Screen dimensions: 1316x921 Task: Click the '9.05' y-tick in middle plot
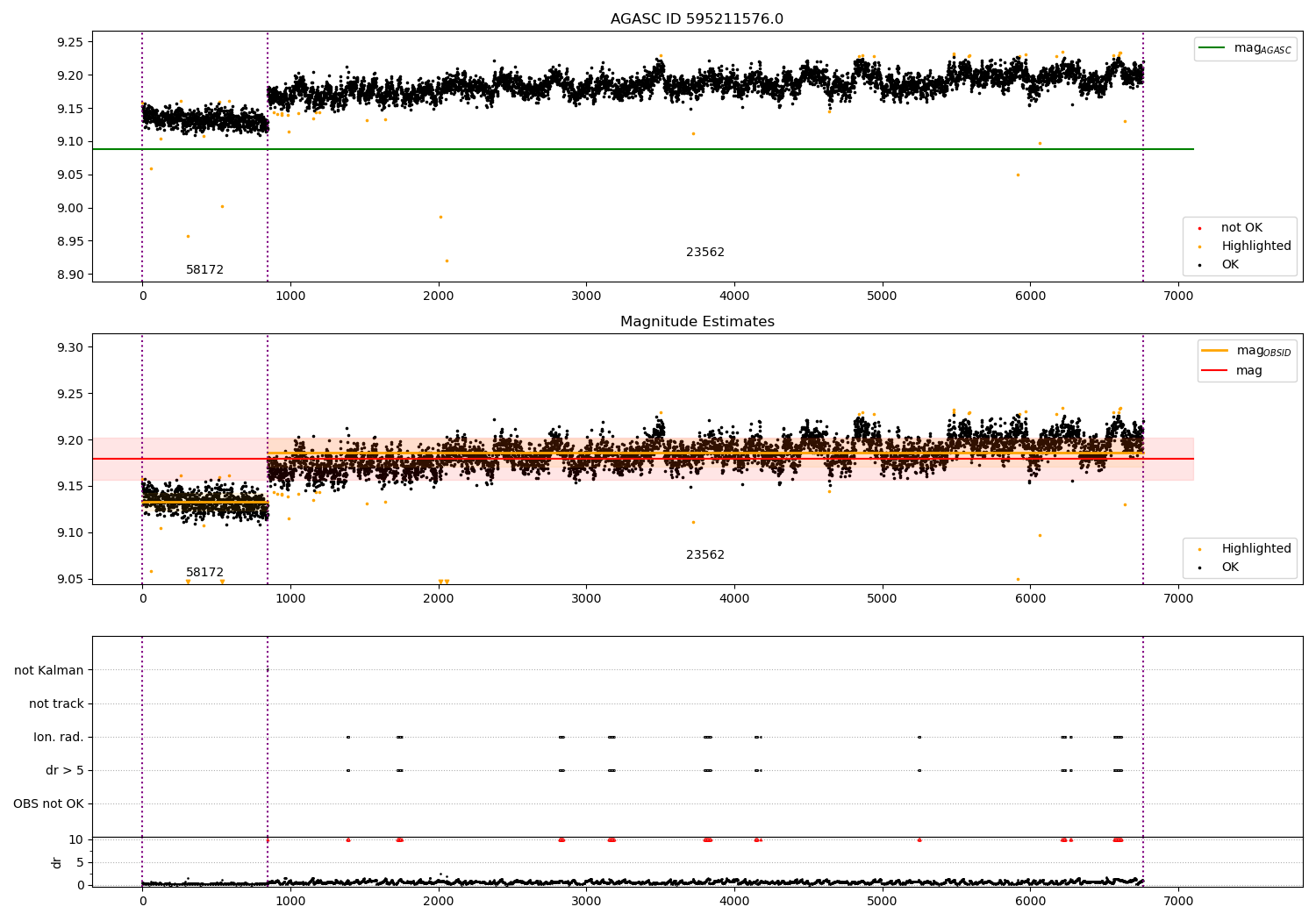(x=69, y=580)
